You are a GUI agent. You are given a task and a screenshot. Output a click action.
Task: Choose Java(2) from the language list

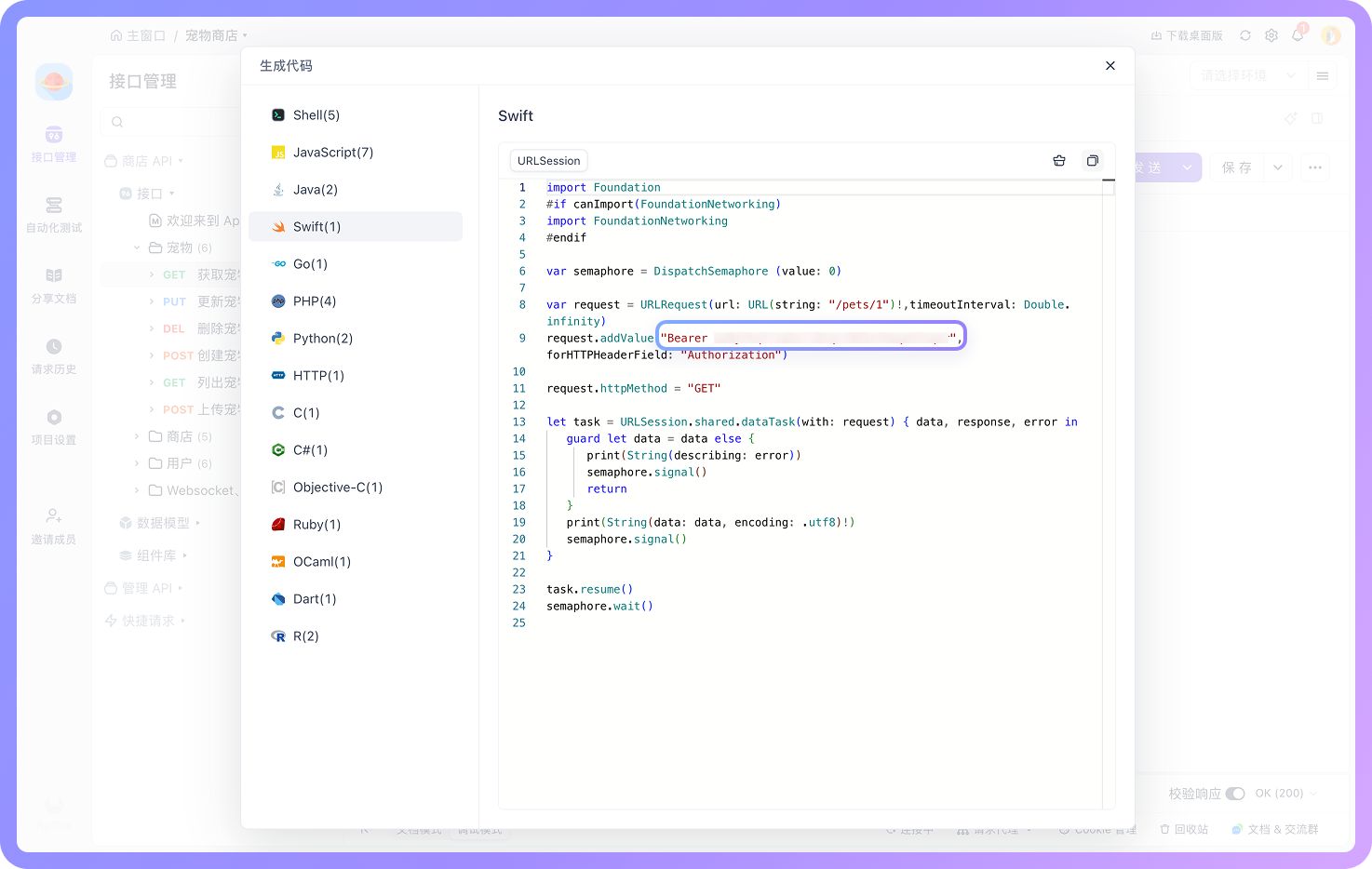(x=356, y=190)
